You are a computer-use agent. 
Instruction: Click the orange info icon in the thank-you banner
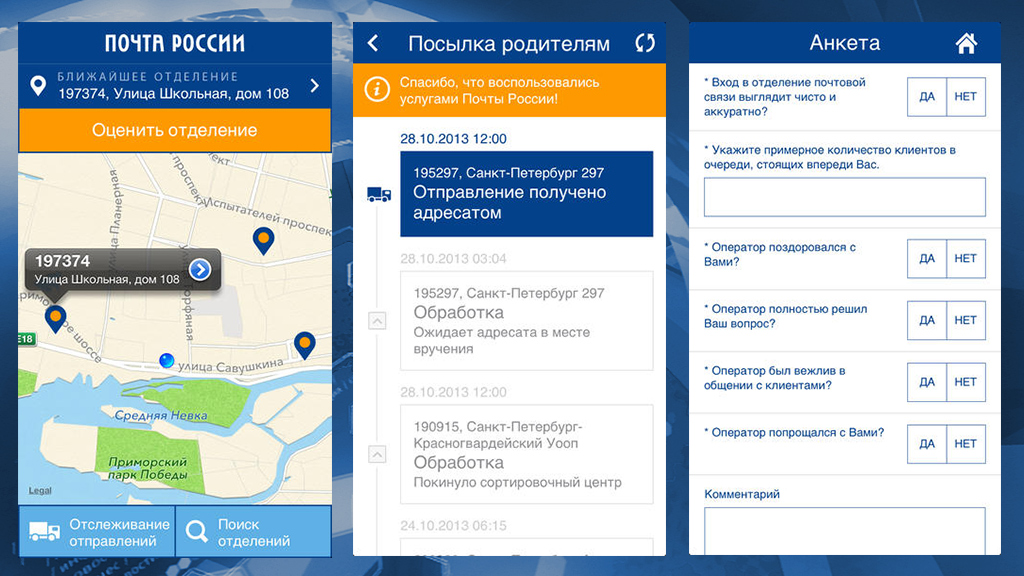tap(377, 90)
